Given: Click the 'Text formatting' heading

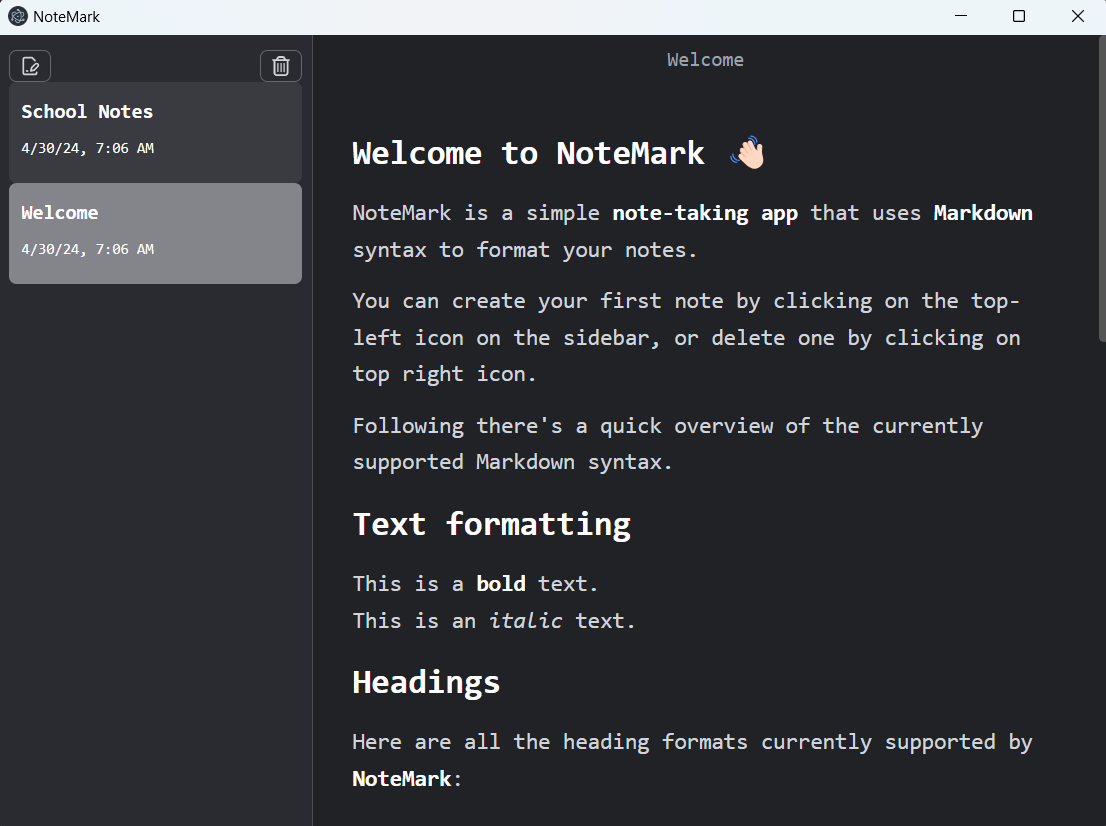Looking at the screenshot, I should click(x=492, y=525).
